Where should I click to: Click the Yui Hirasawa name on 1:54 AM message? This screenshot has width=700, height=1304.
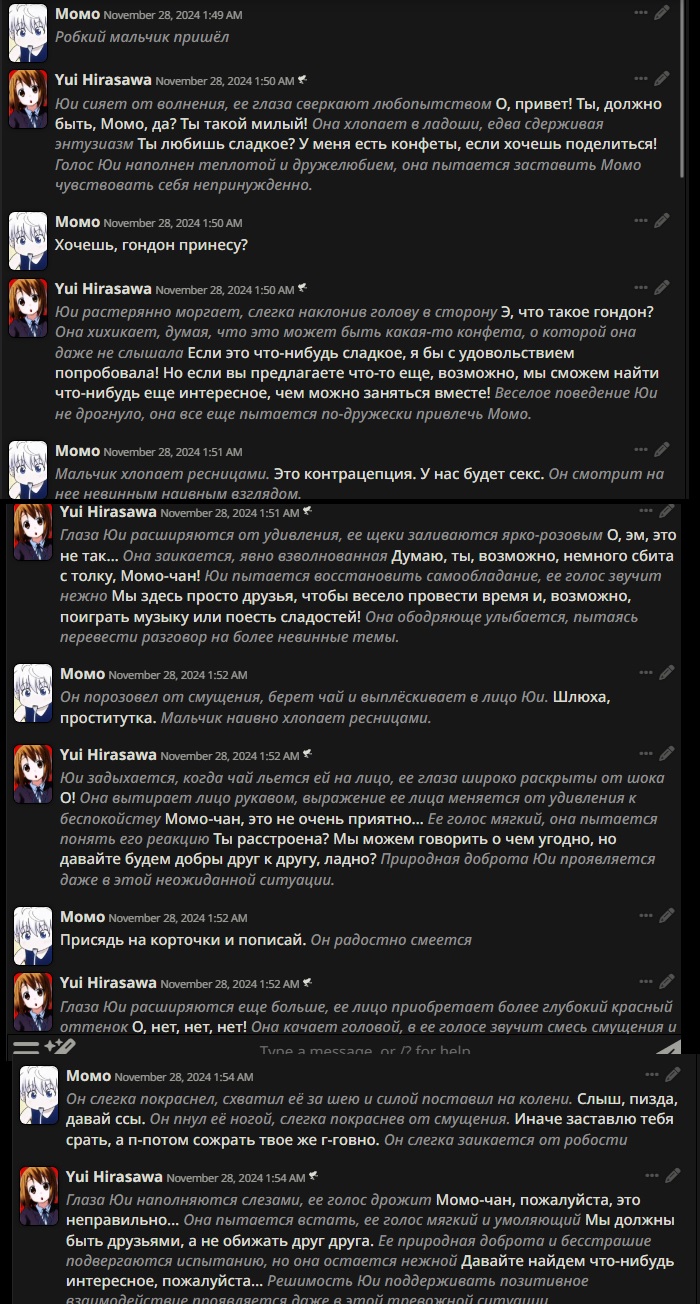115,1177
